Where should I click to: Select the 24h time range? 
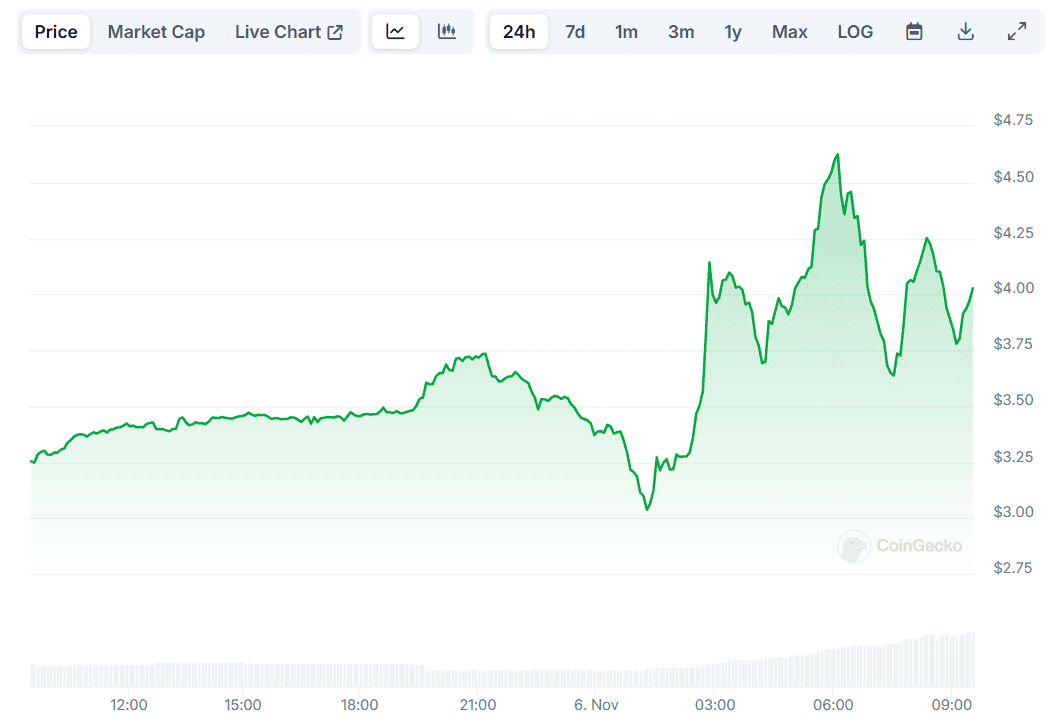click(519, 32)
